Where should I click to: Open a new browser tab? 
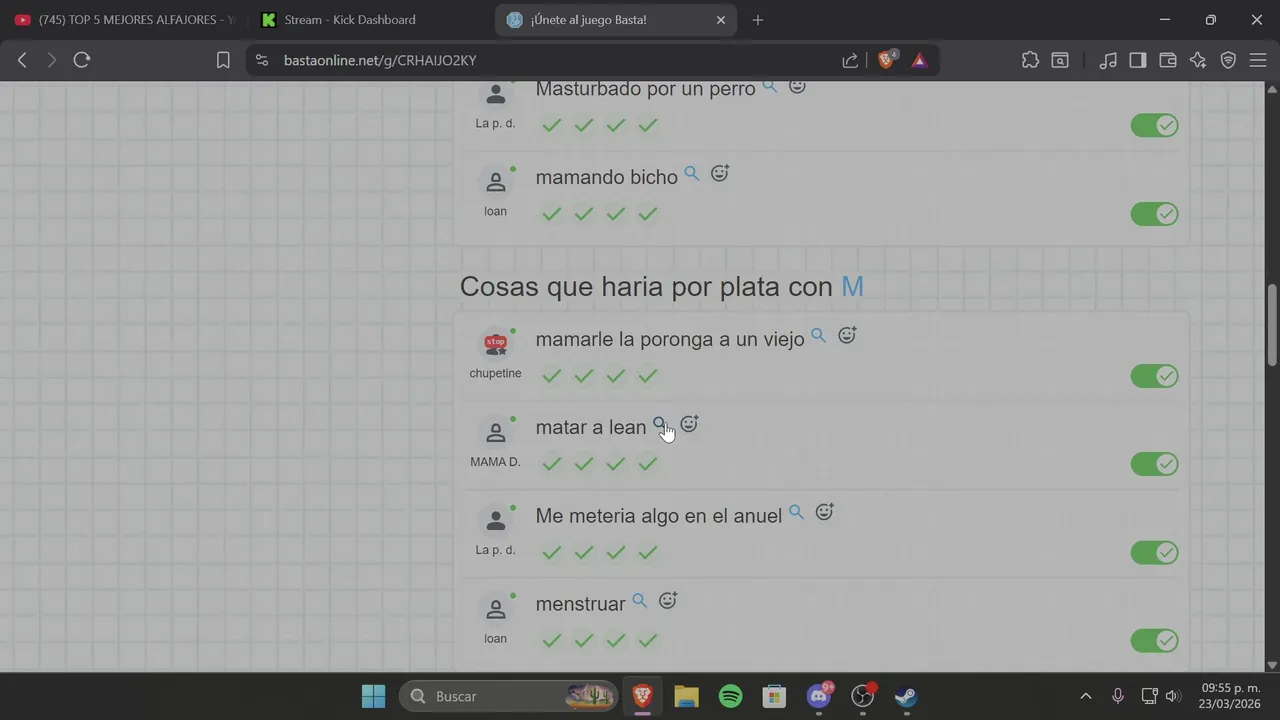tap(758, 20)
